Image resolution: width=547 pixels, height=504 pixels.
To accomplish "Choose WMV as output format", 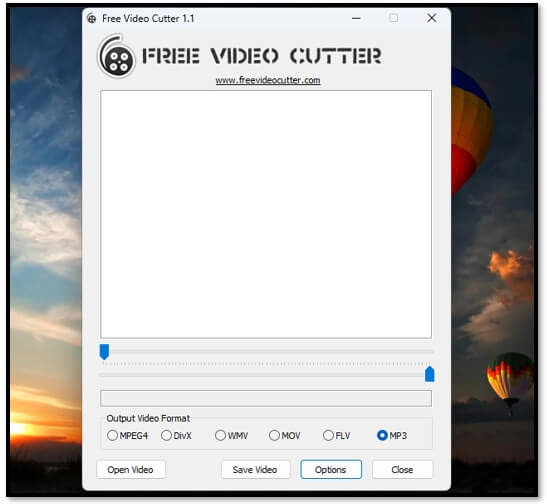I will pos(231,435).
